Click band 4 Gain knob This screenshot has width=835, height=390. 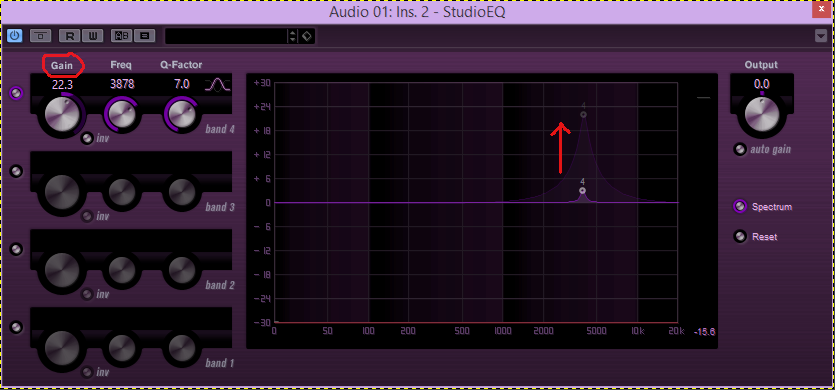(62, 113)
